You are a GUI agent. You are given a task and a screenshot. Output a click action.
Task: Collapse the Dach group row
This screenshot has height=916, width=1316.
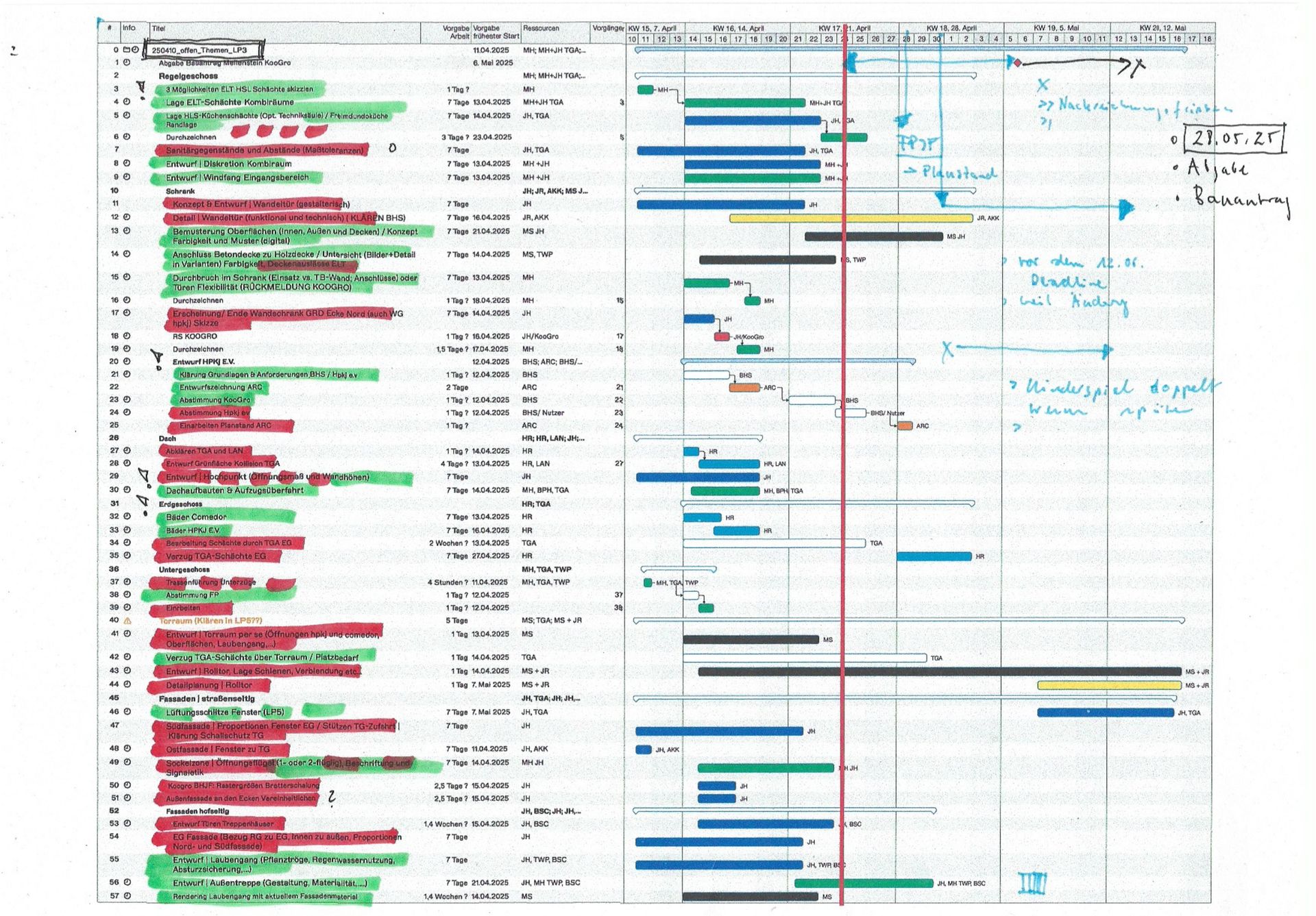coord(167,438)
